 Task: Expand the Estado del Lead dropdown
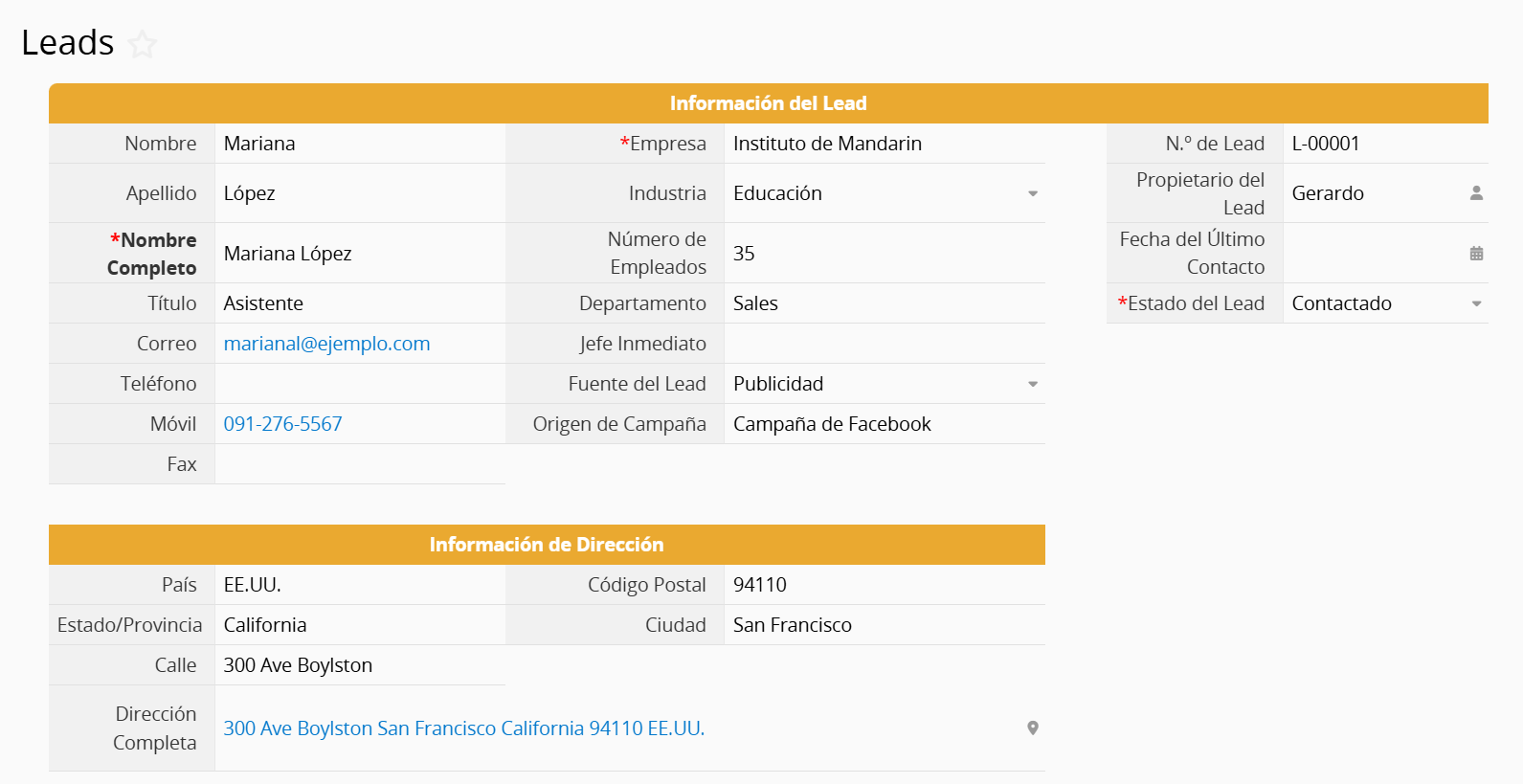(1476, 303)
